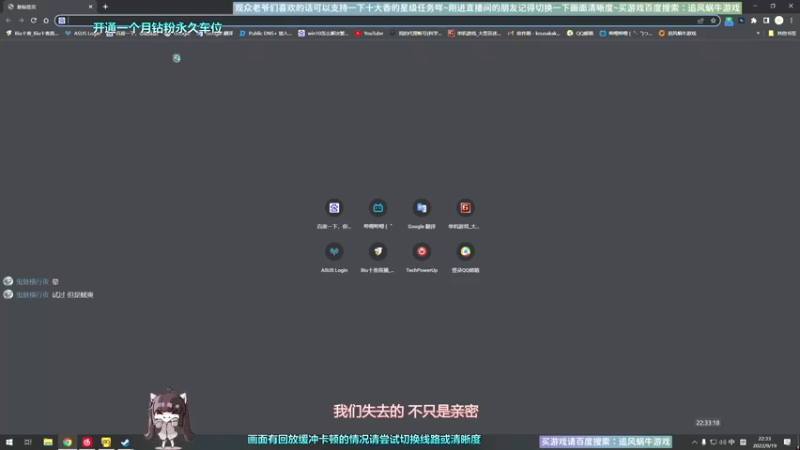The image size is (800, 450).
Task: Open File Explorer from the taskbar
Action: coord(48,442)
